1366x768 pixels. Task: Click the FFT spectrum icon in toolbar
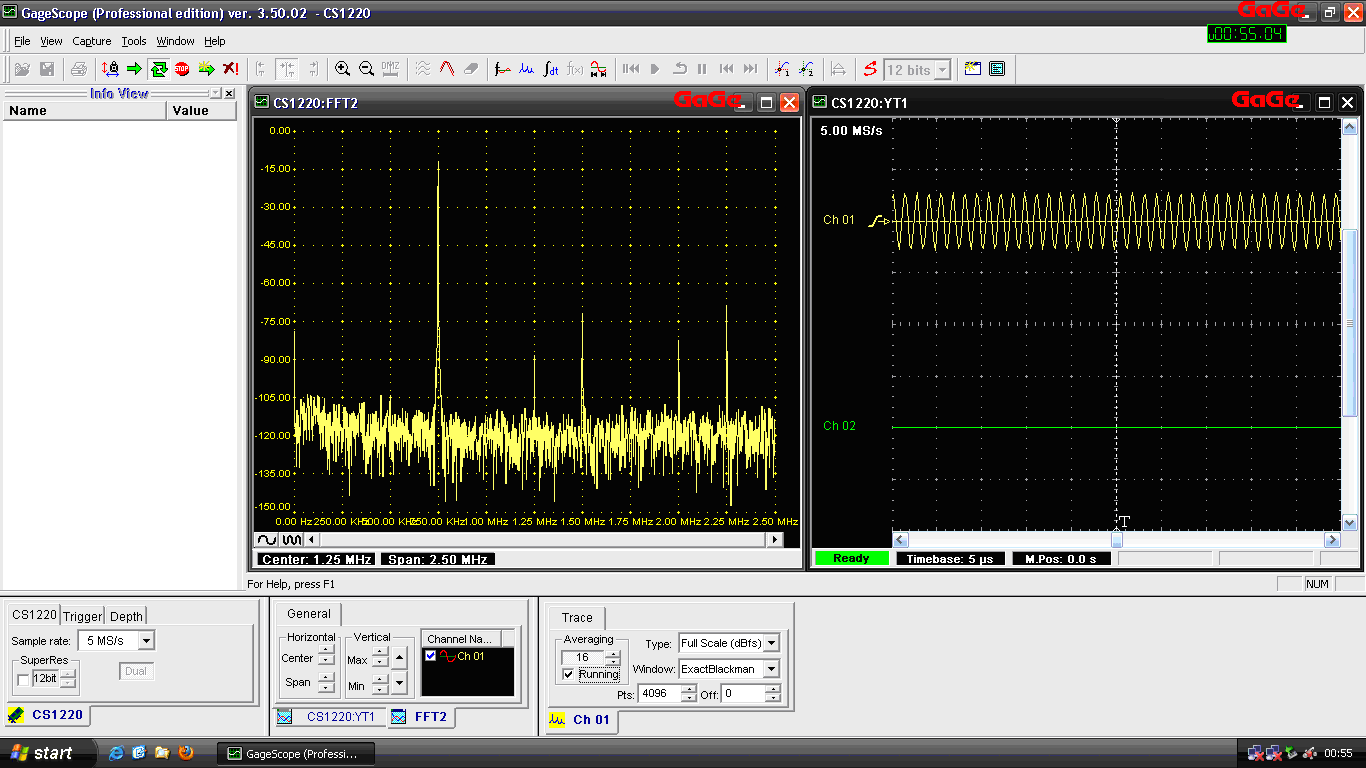tap(526, 69)
